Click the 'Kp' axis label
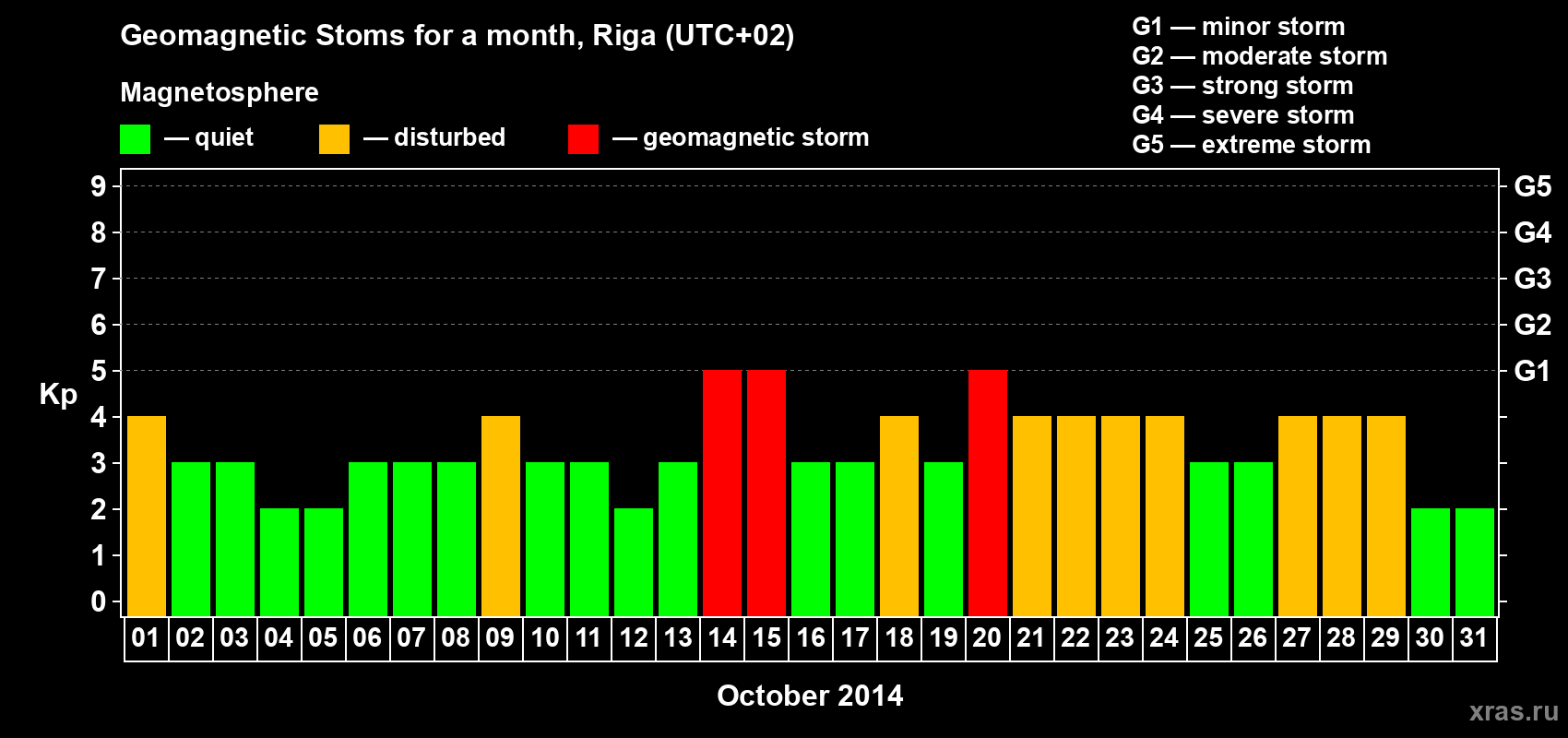Image resolution: width=1568 pixels, height=738 pixels. [x=58, y=395]
